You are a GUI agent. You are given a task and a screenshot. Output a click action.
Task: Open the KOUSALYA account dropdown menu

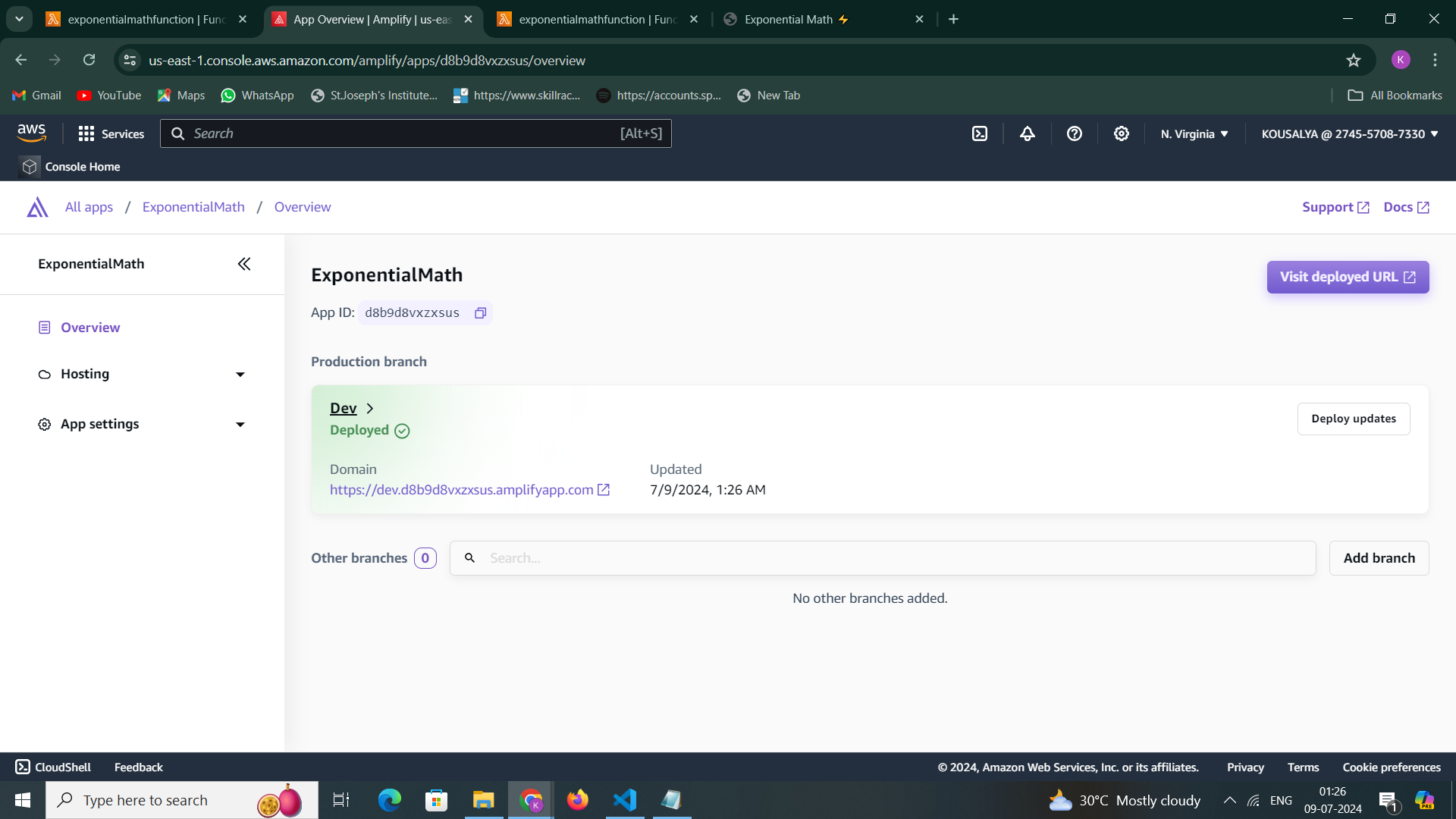[1349, 134]
